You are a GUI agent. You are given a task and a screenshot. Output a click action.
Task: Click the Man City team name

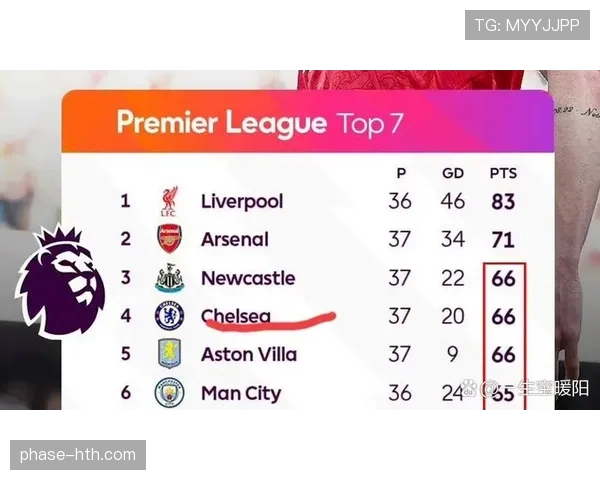pyautogui.click(x=241, y=393)
